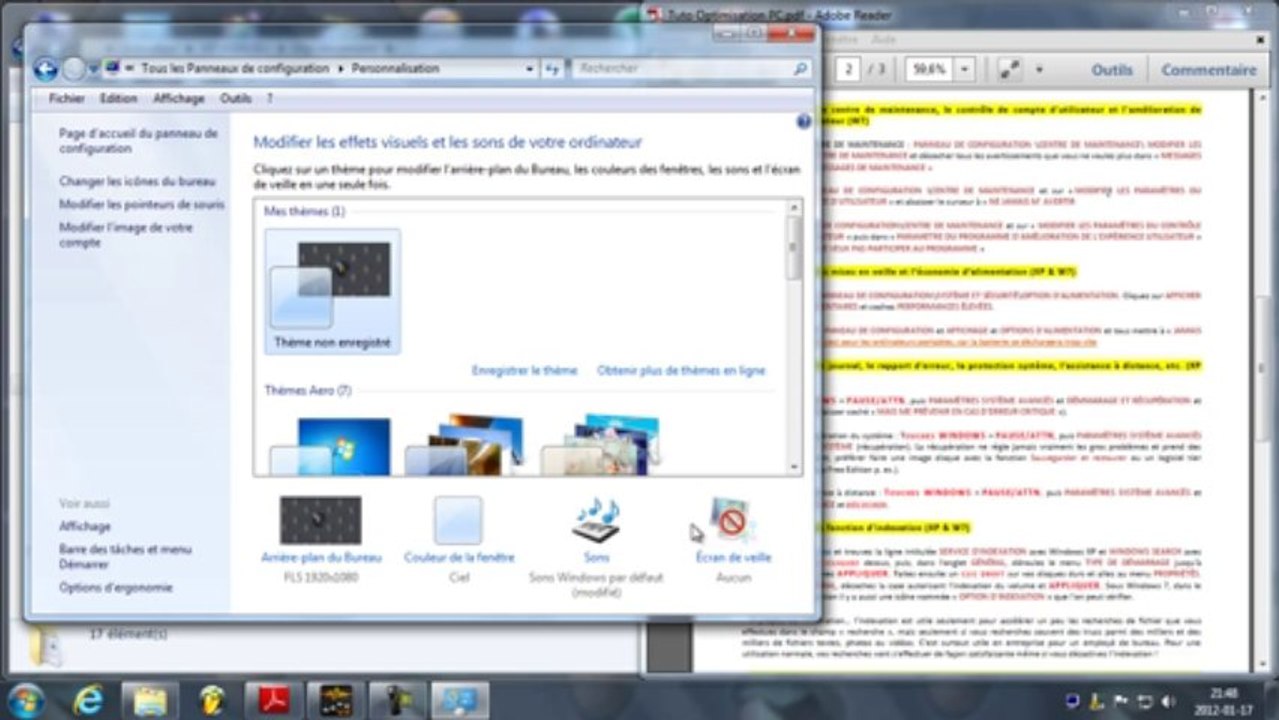Screen dimensions: 1279x720
Task: Click the blue help question icon
Action: [803, 121]
